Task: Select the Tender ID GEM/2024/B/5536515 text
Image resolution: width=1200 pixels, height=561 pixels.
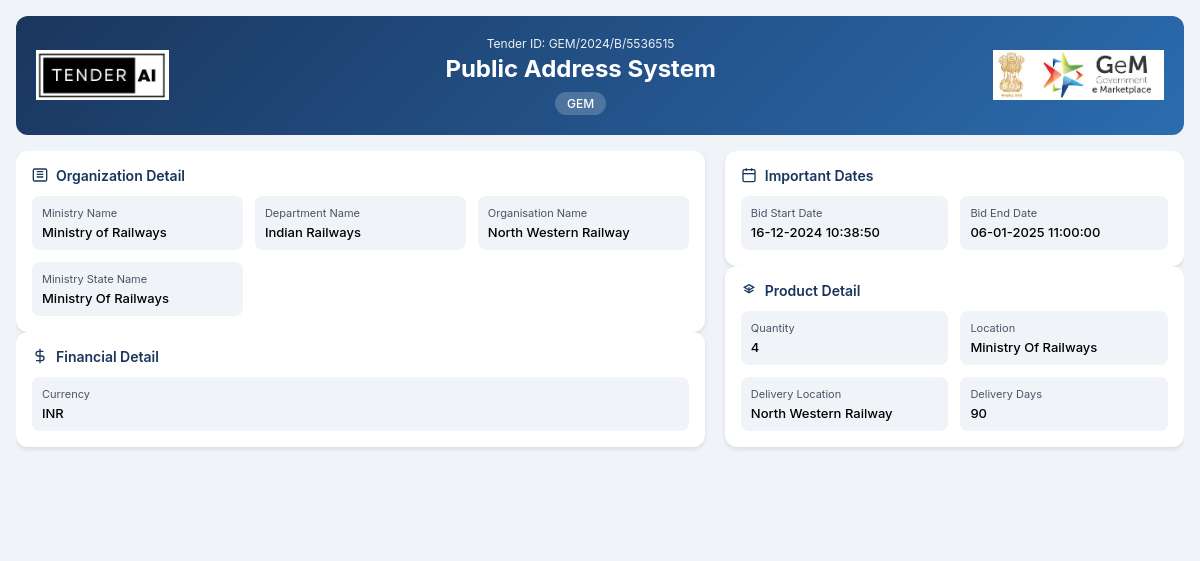Action: pos(580,44)
